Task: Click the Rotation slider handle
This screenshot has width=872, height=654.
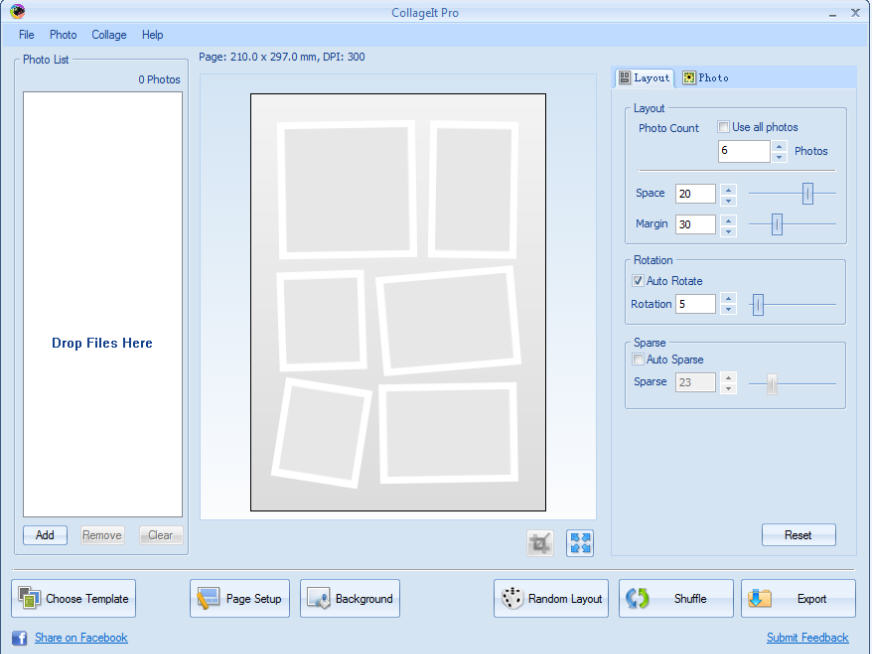Action: click(758, 305)
